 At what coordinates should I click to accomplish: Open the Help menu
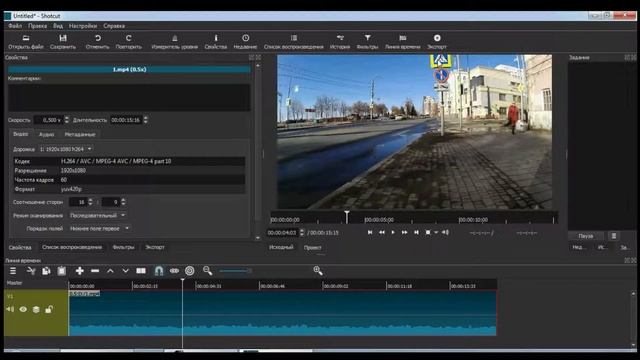pyautogui.click(x=114, y=26)
